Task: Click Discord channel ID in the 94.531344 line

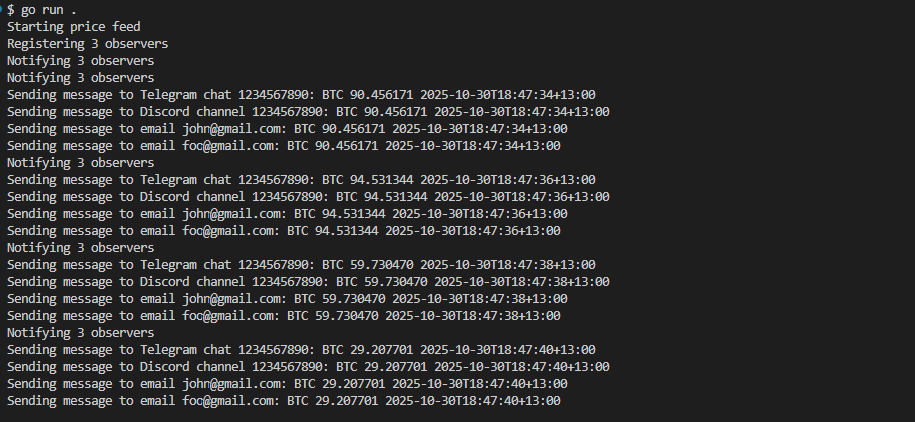Action: point(287,196)
